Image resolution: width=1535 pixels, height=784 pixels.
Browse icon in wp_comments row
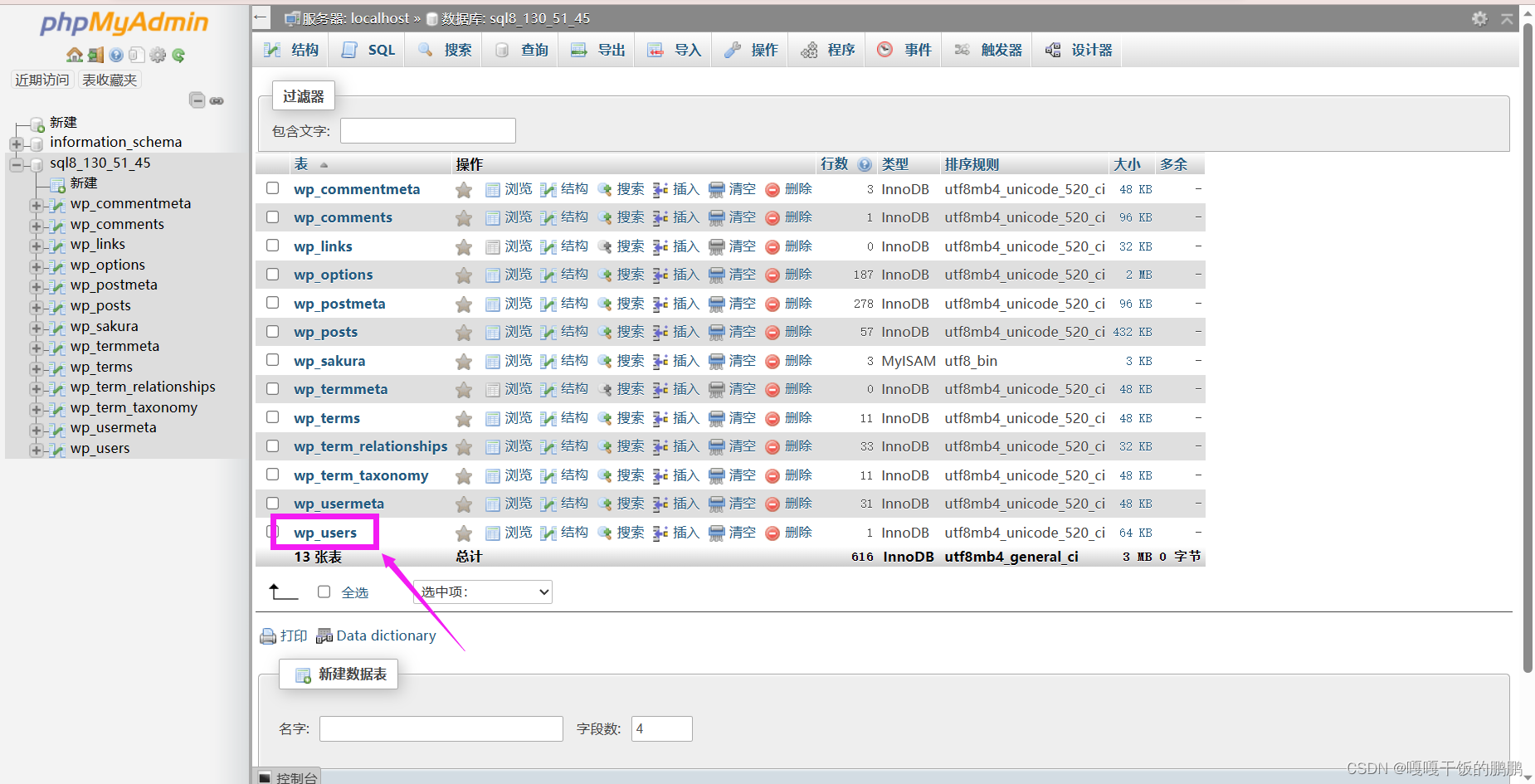[x=493, y=218]
